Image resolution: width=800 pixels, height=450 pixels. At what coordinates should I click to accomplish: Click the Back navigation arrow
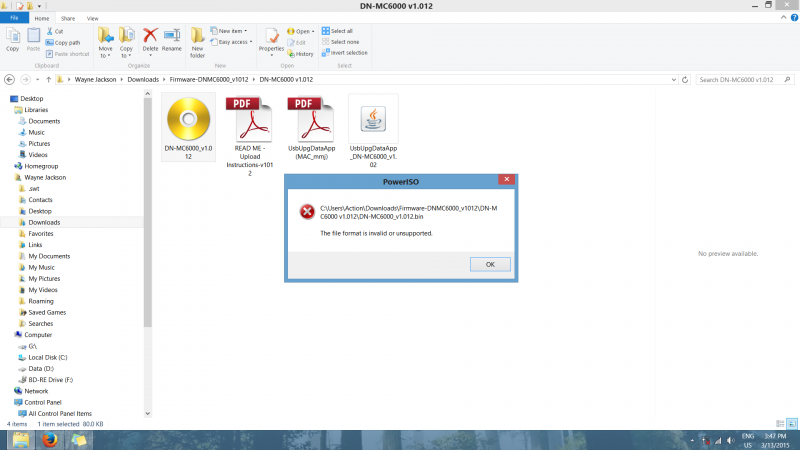pyautogui.click(x=9, y=80)
